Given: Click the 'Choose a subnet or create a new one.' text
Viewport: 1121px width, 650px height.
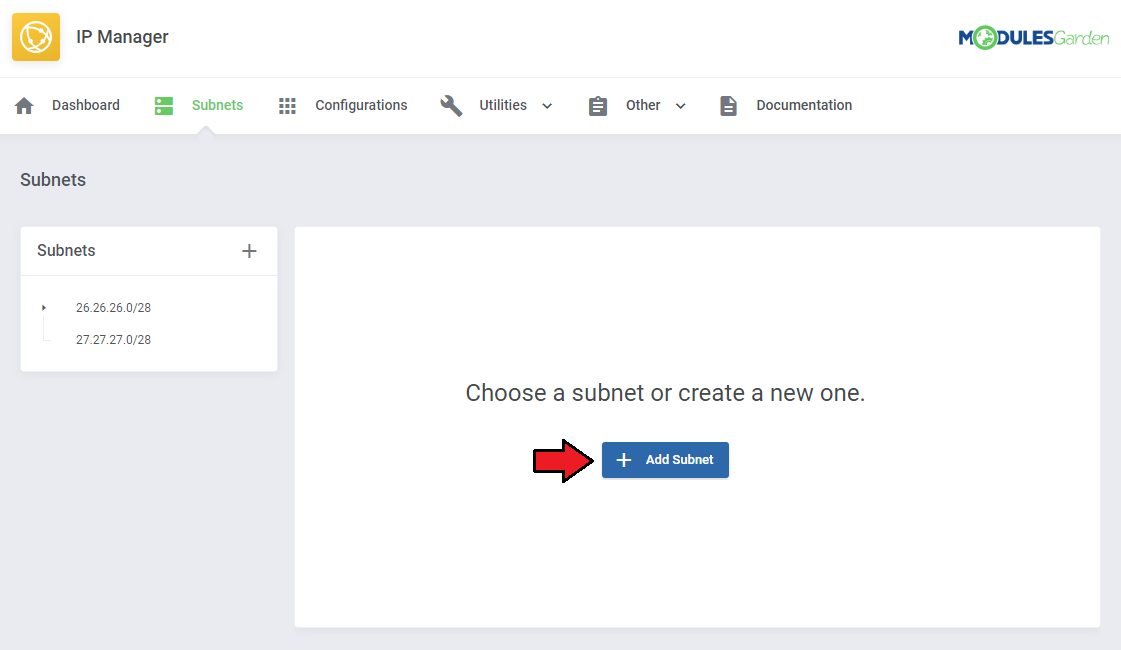Looking at the screenshot, I should click(665, 393).
